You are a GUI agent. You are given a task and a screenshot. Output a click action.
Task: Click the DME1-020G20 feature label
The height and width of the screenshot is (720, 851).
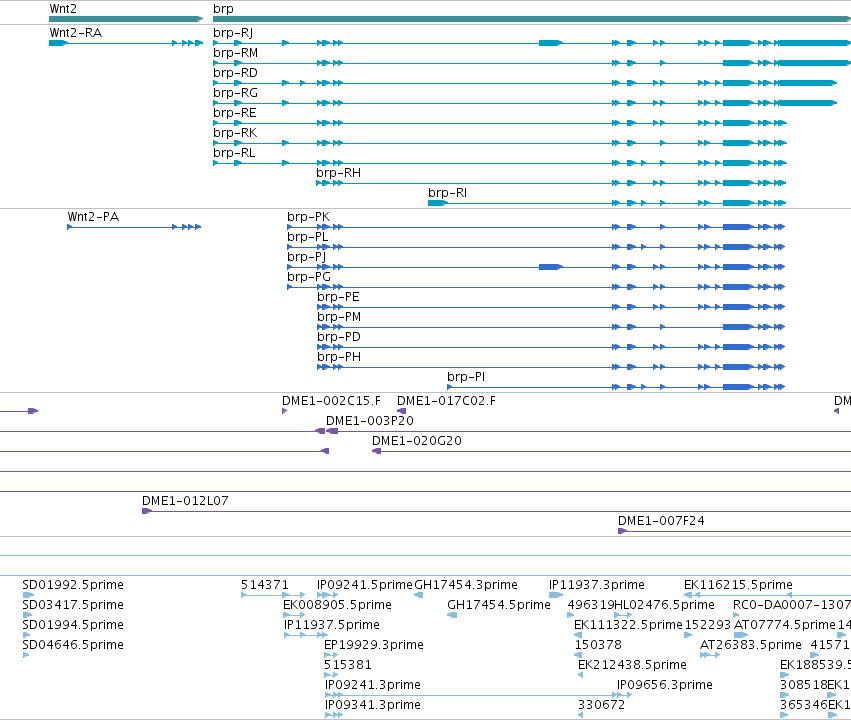417,441
